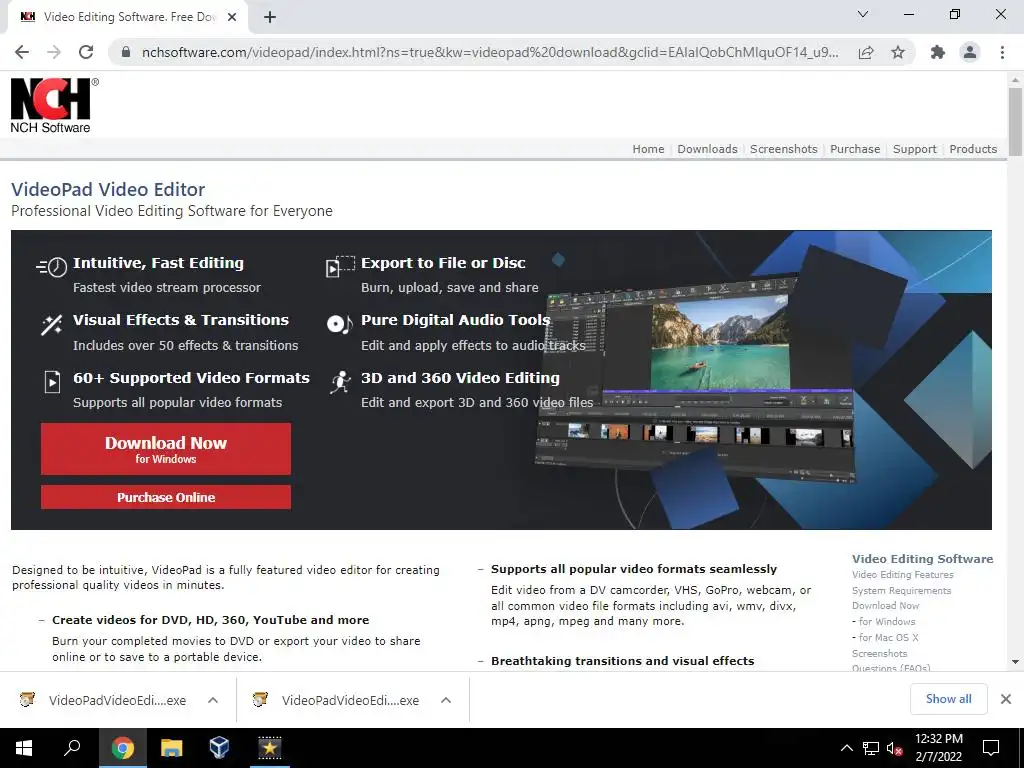
Task: Open the Purchase nav link
Action: [x=855, y=149]
